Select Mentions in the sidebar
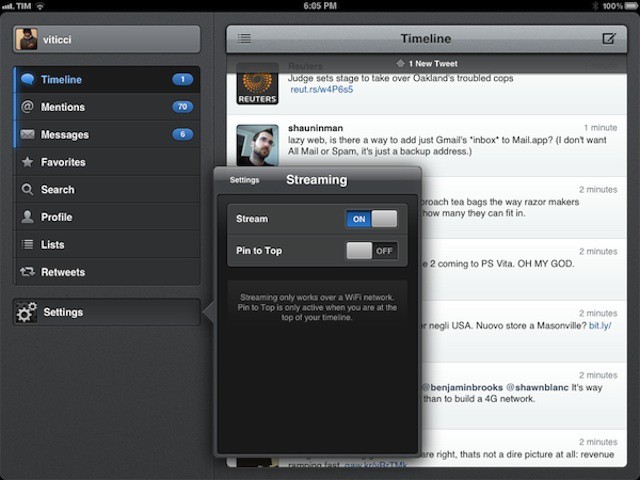Viewport: 640px width, 480px height. pos(107,107)
